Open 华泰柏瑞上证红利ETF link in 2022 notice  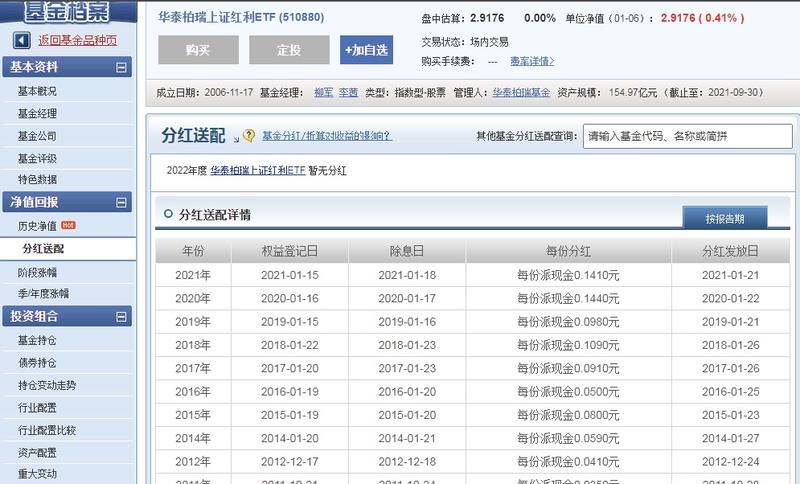(x=258, y=171)
